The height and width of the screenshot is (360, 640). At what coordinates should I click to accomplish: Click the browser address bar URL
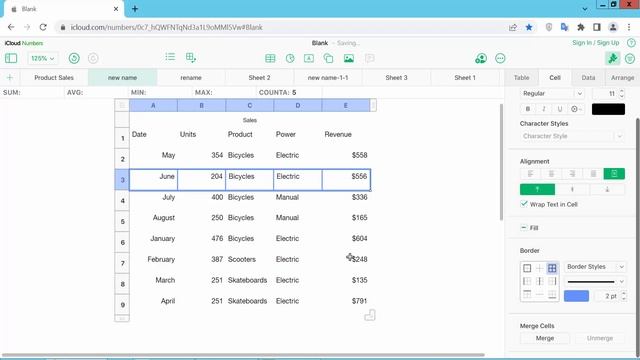click(167, 27)
